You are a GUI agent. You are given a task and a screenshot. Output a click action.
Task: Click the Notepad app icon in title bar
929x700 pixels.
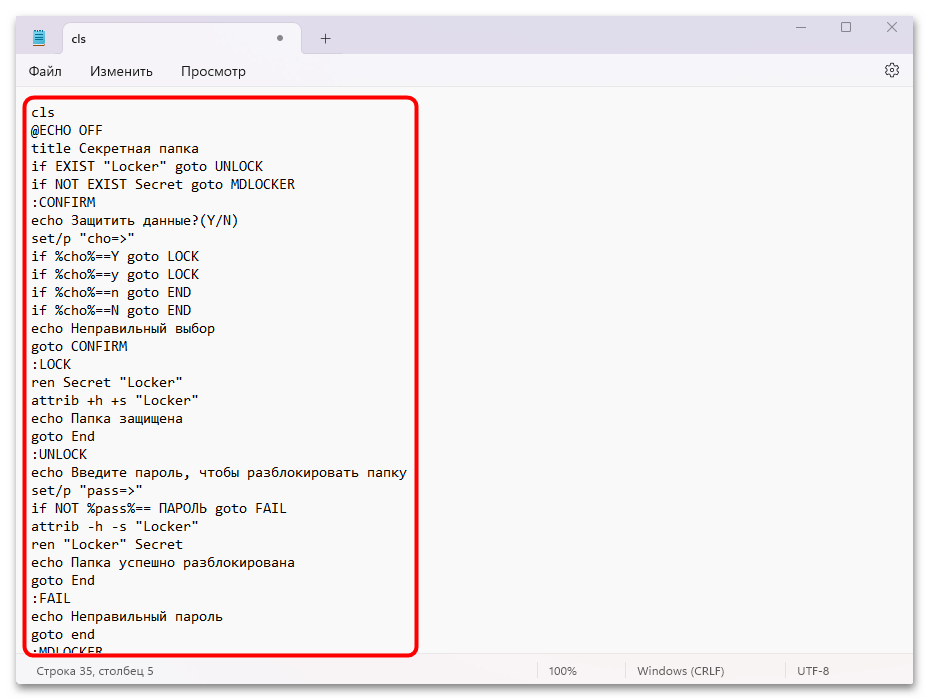[39, 38]
